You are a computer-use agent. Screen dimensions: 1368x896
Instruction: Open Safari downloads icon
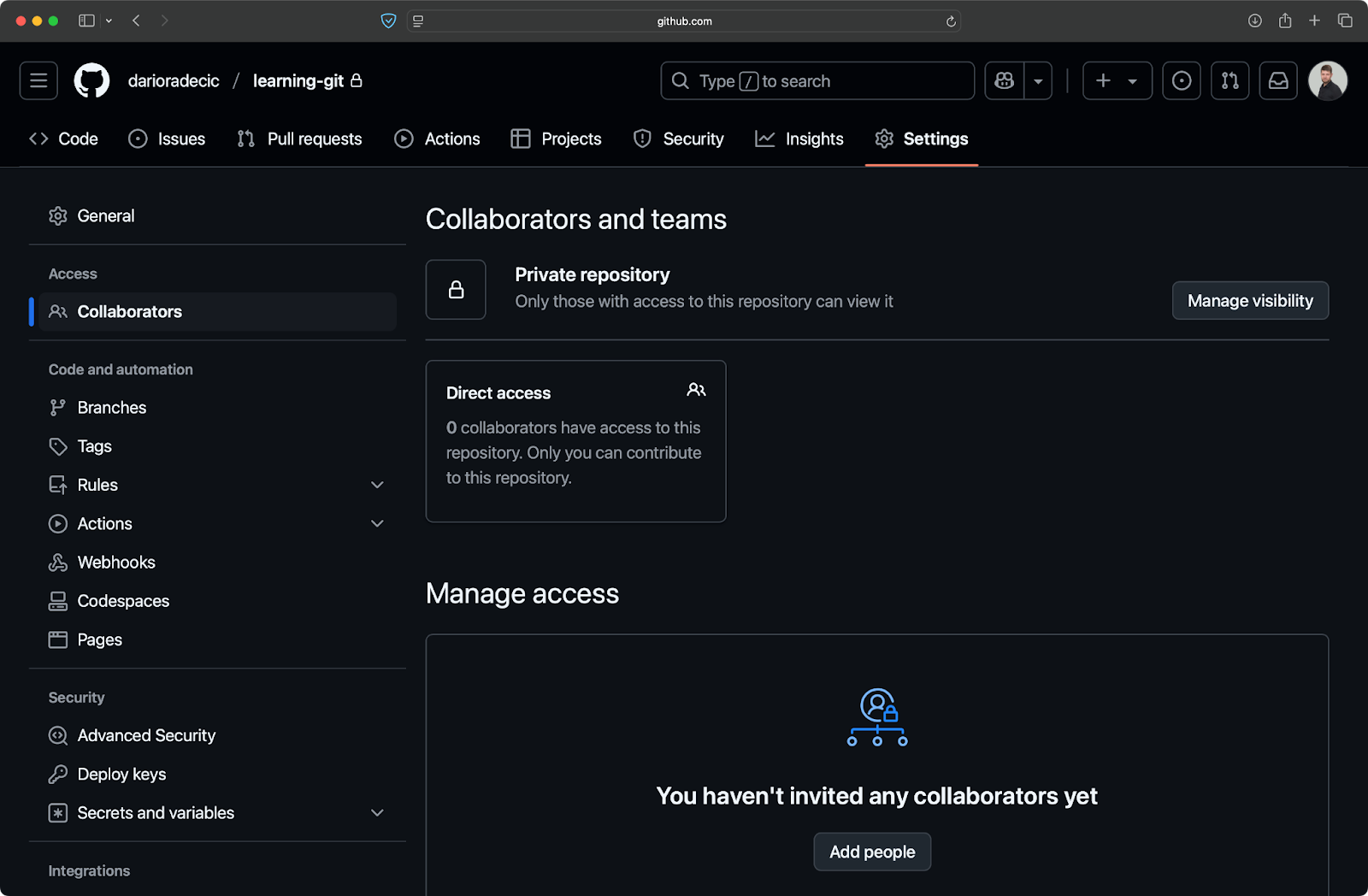point(1254,21)
